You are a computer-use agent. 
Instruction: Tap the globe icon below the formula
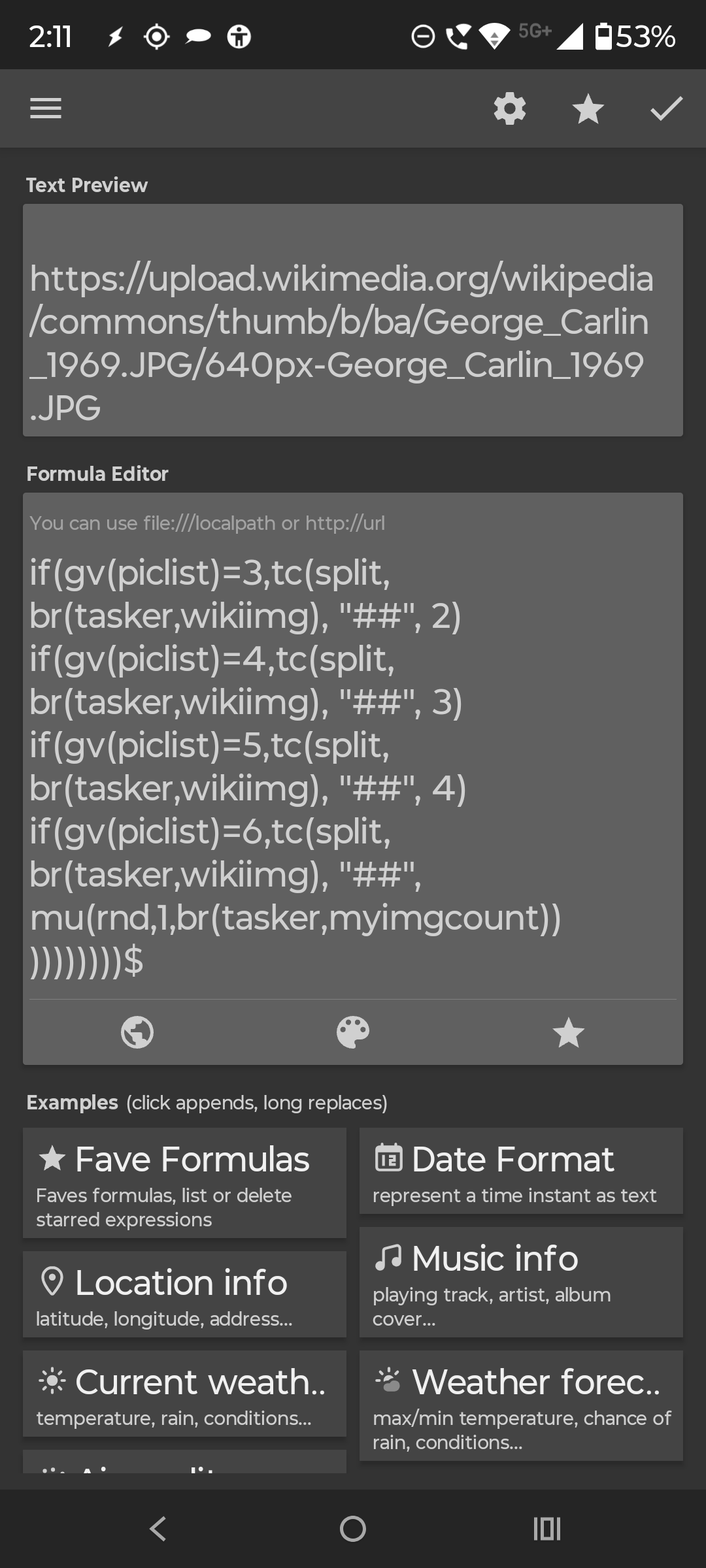[x=137, y=1033]
